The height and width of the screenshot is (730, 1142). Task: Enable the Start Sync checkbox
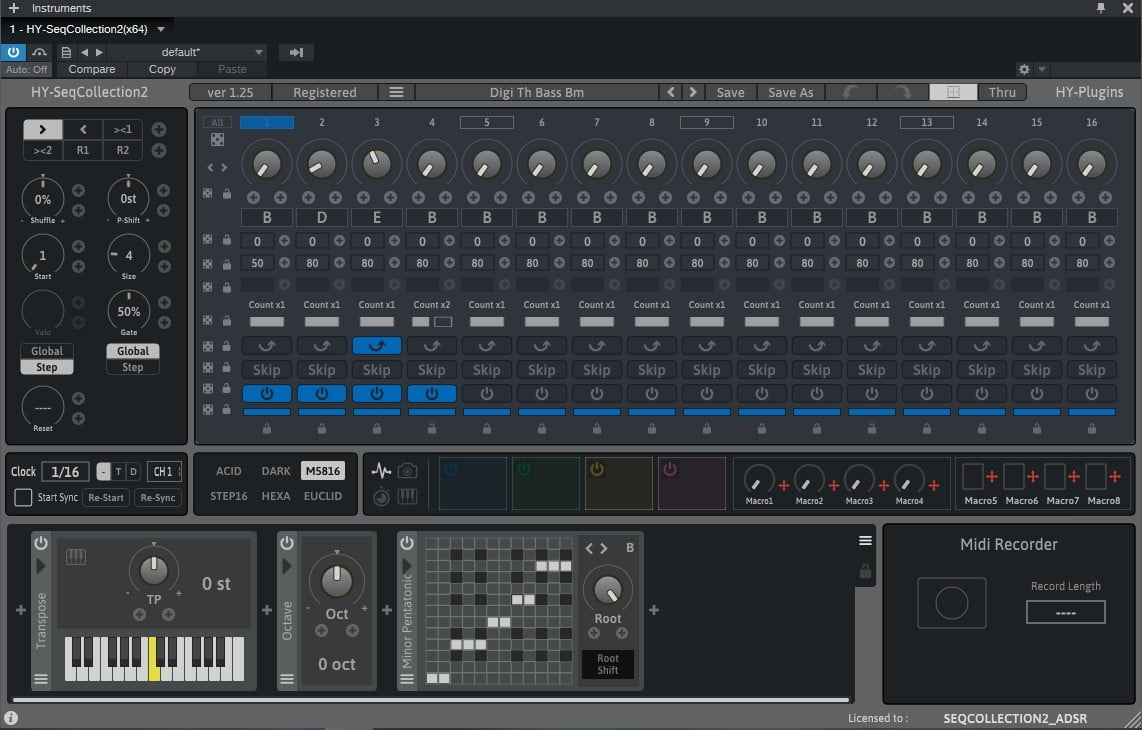(23, 498)
